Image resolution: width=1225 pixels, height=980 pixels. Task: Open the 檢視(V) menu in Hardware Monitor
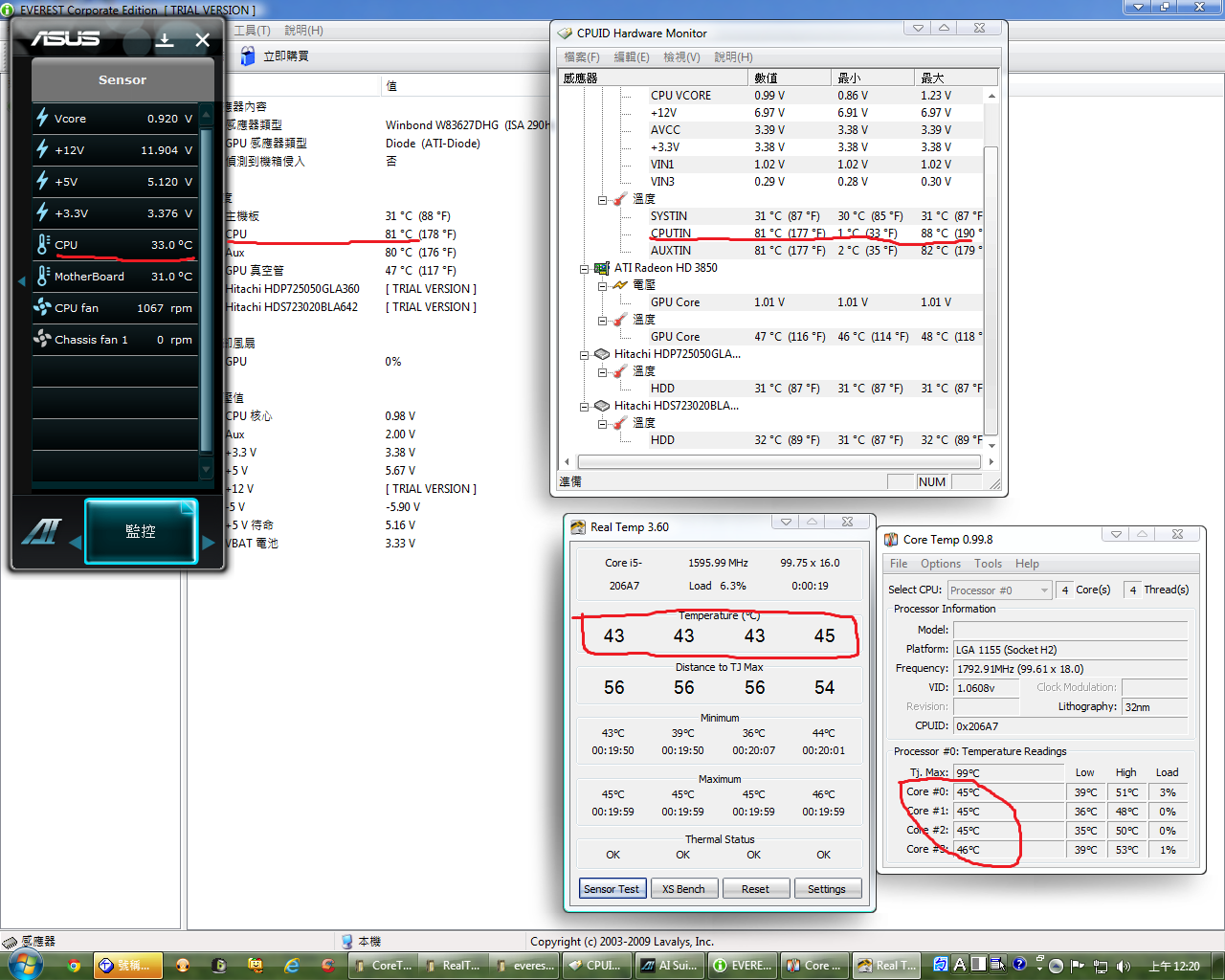point(681,57)
